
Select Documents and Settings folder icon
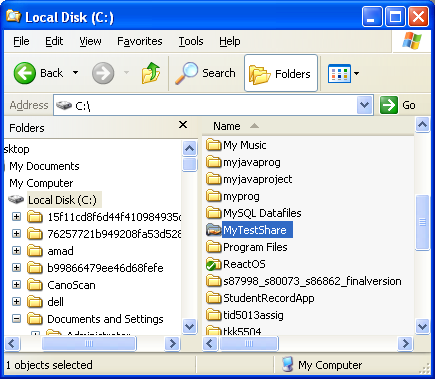coord(35,319)
